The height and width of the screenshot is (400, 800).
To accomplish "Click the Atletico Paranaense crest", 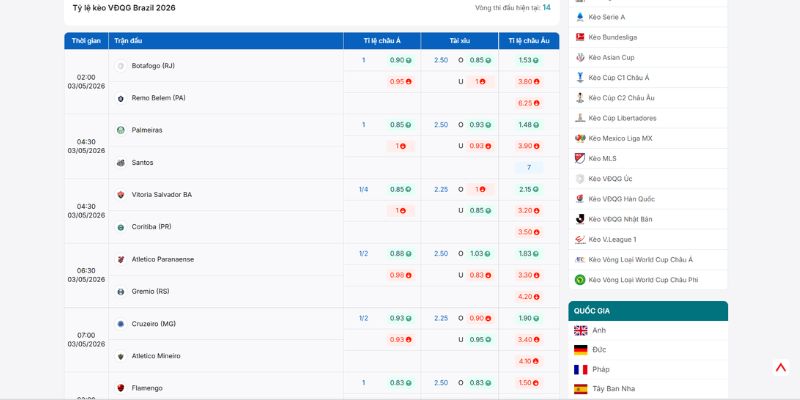I will [x=120, y=259].
